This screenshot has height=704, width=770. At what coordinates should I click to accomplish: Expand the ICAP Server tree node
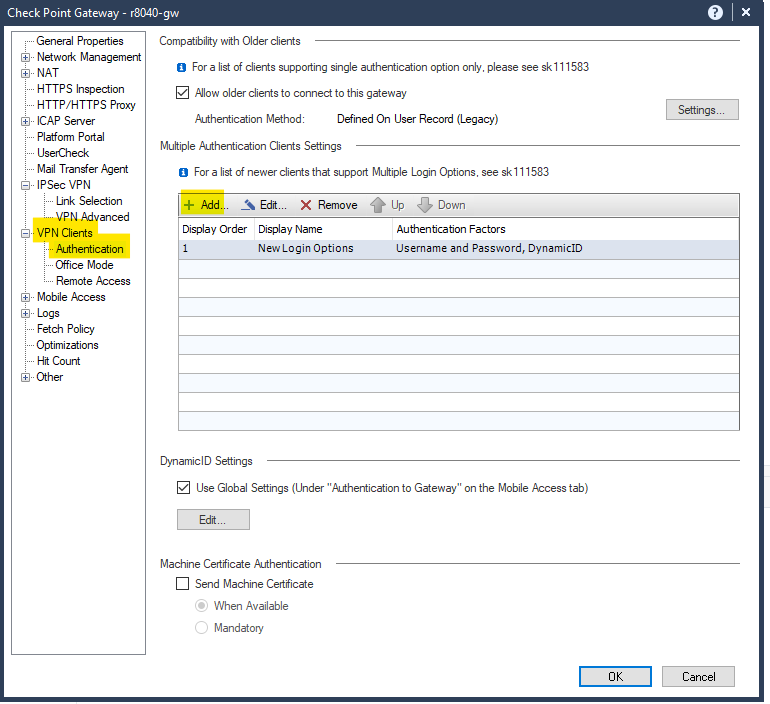(26, 121)
